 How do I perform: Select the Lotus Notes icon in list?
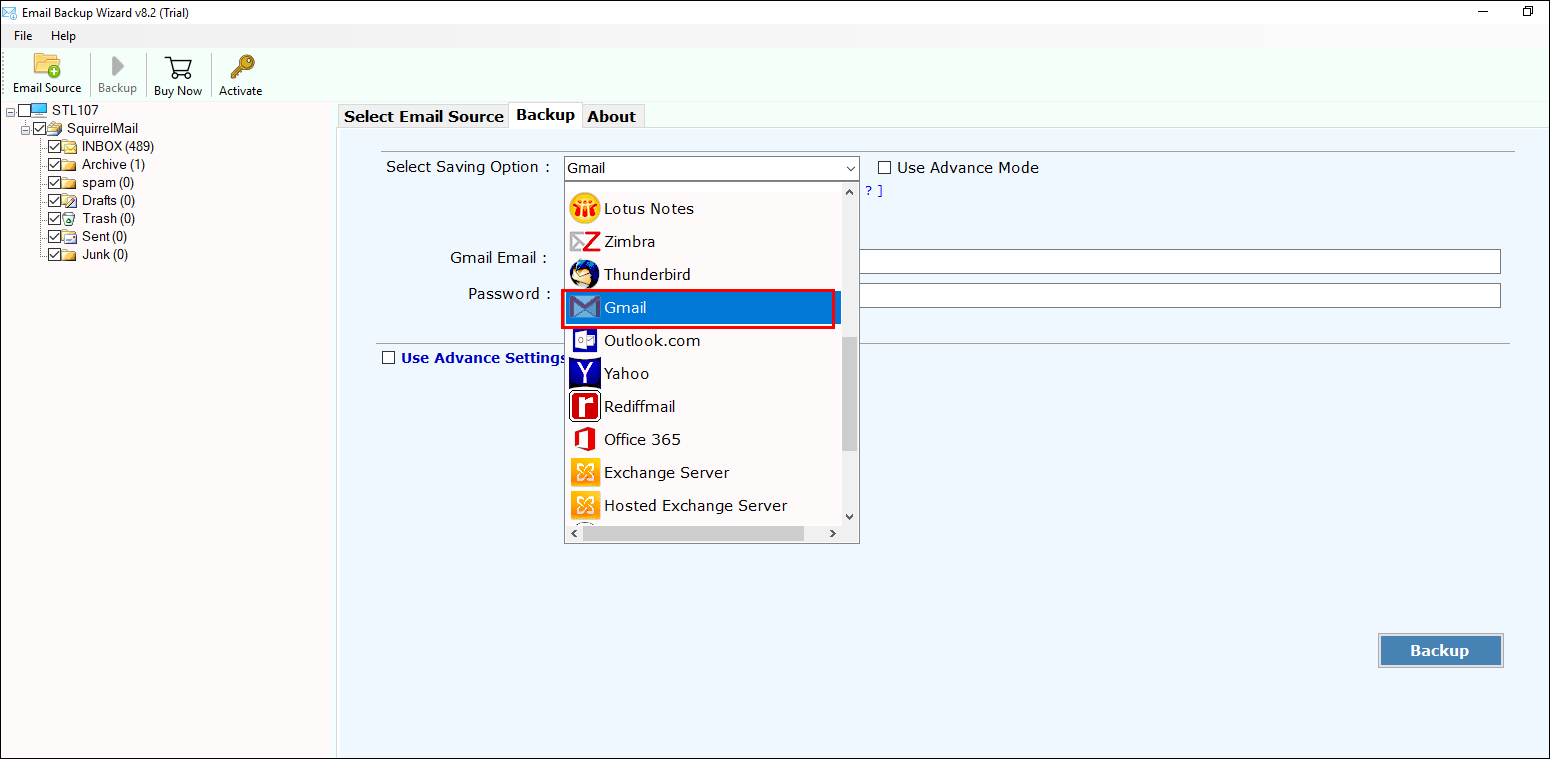pyautogui.click(x=584, y=208)
